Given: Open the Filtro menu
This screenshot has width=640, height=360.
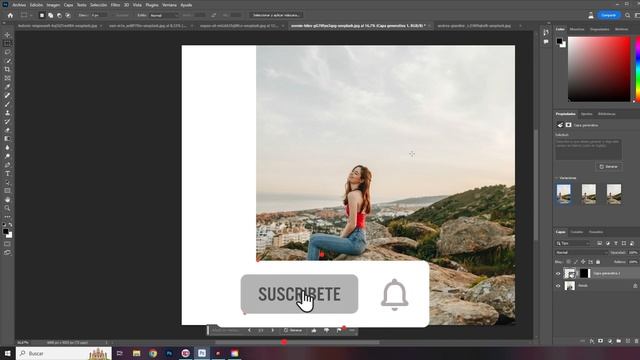Looking at the screenshot, I should (x=116, y=5).
